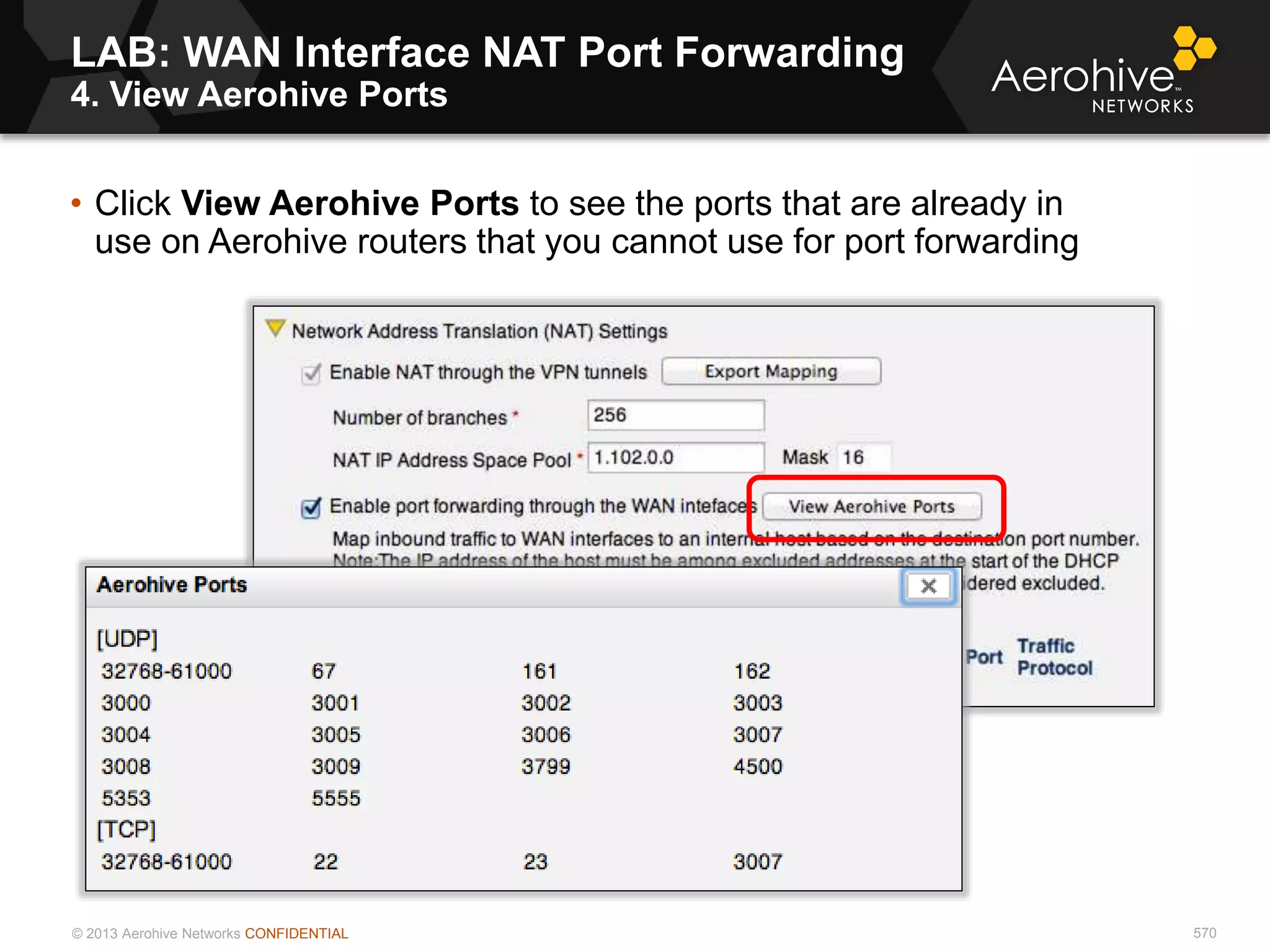Click UDP port 3003

757,703
